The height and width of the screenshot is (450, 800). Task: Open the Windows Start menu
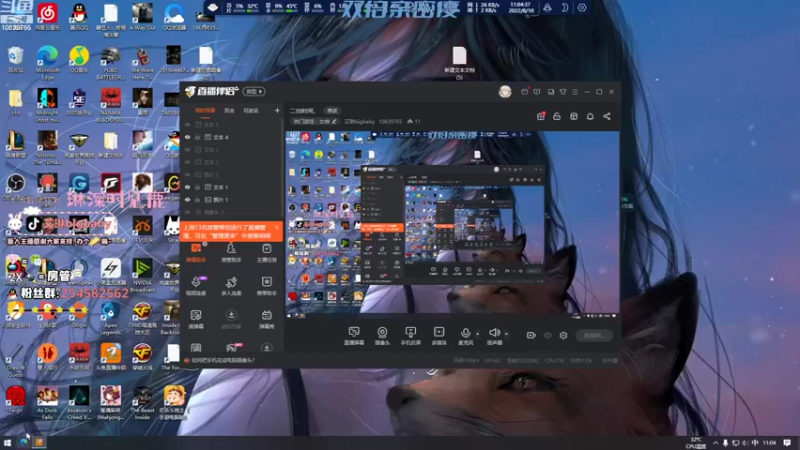point(7,442)
